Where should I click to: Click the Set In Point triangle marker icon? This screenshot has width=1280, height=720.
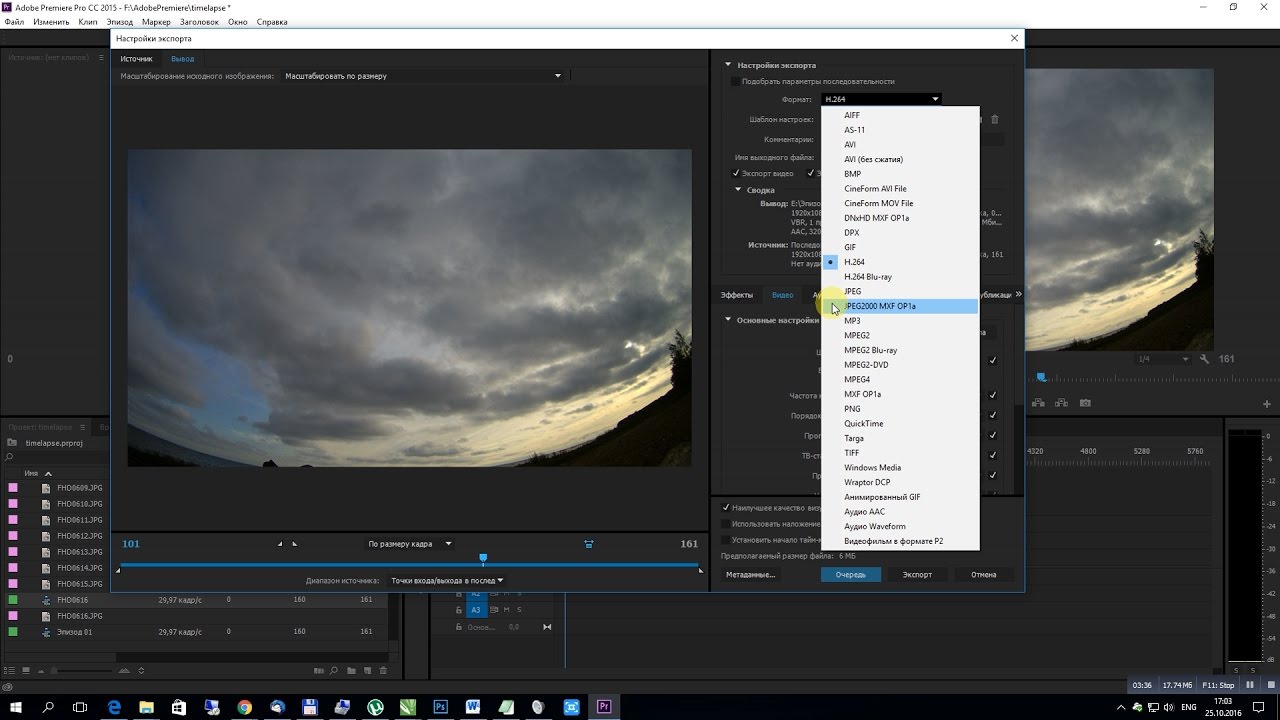(280, 544)
